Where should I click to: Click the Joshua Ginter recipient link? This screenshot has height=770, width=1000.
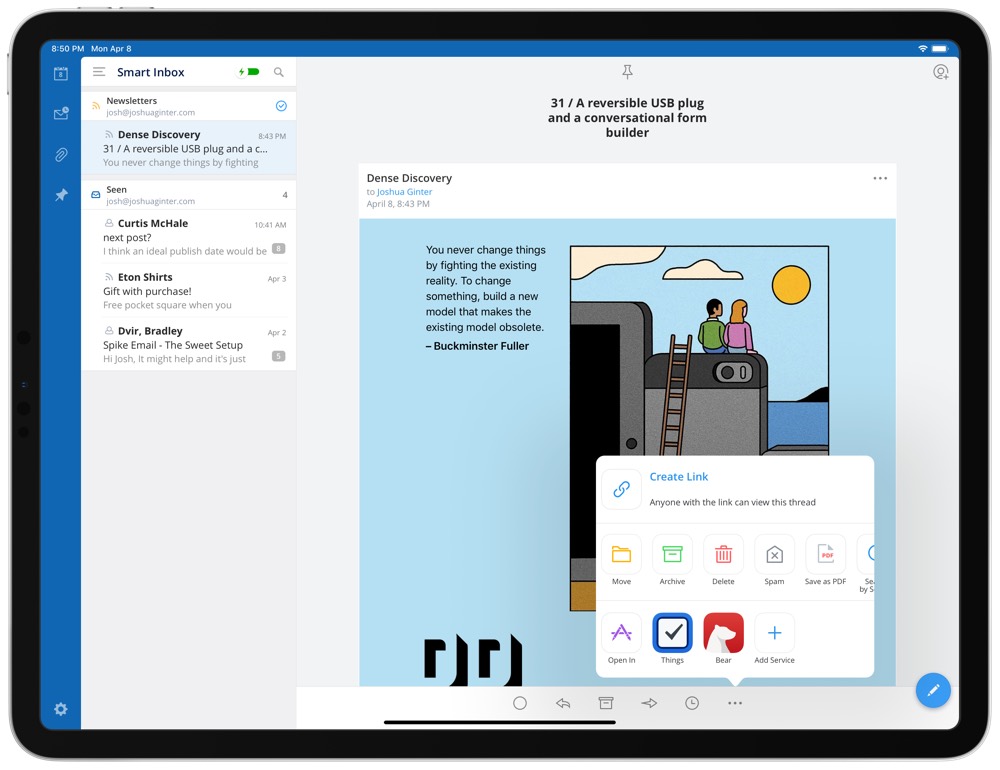[404, 191]
